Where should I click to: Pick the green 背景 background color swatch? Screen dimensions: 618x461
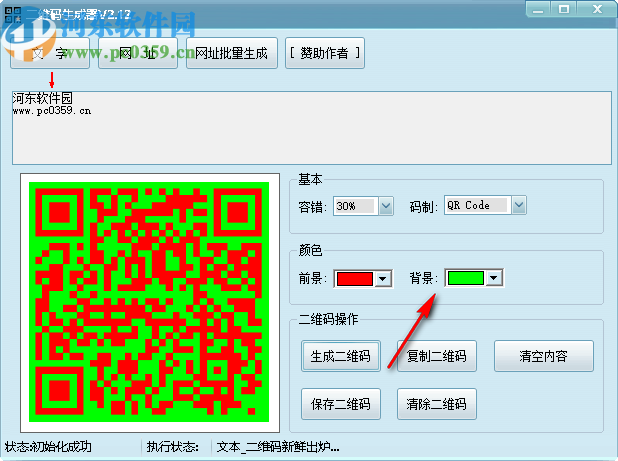(466, 278)
